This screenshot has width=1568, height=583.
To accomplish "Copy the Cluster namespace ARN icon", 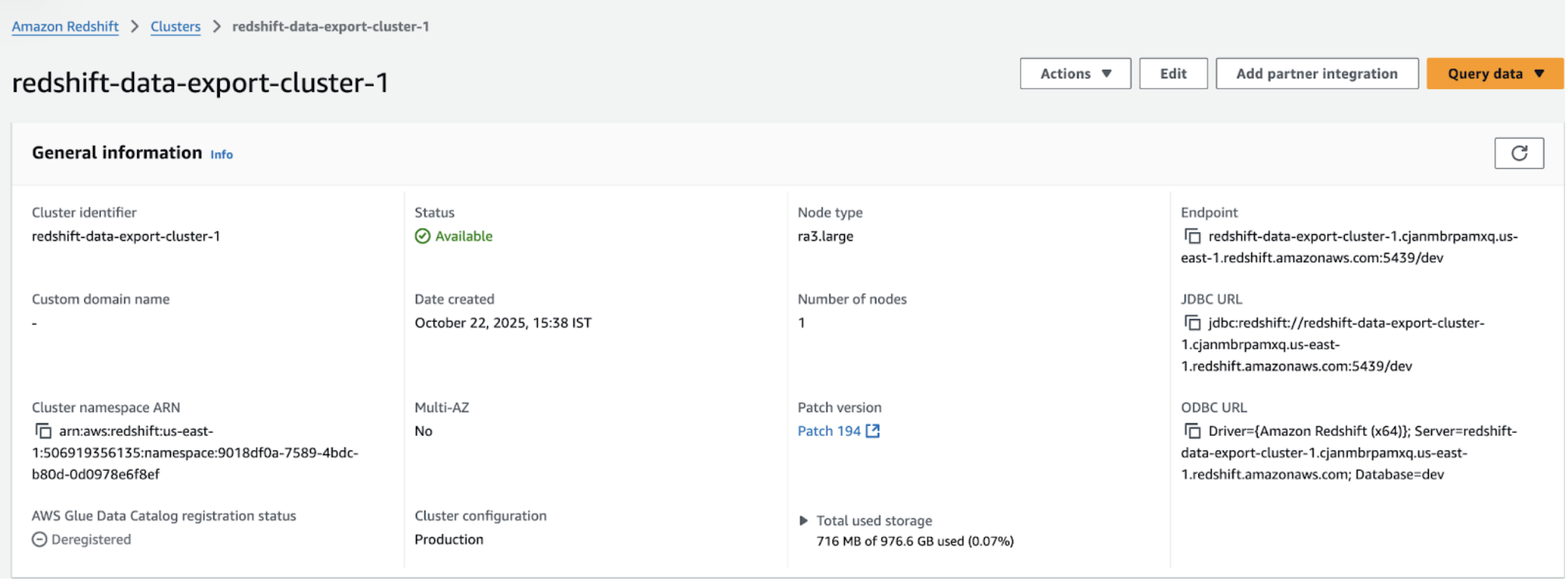I will [43, 431].
